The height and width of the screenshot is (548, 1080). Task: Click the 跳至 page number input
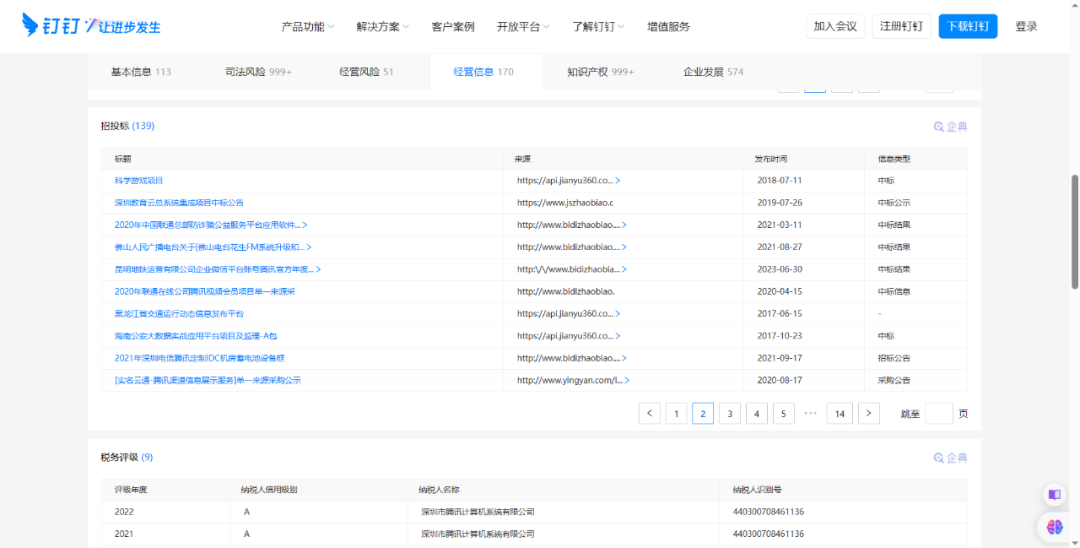[x=939, y=413]
